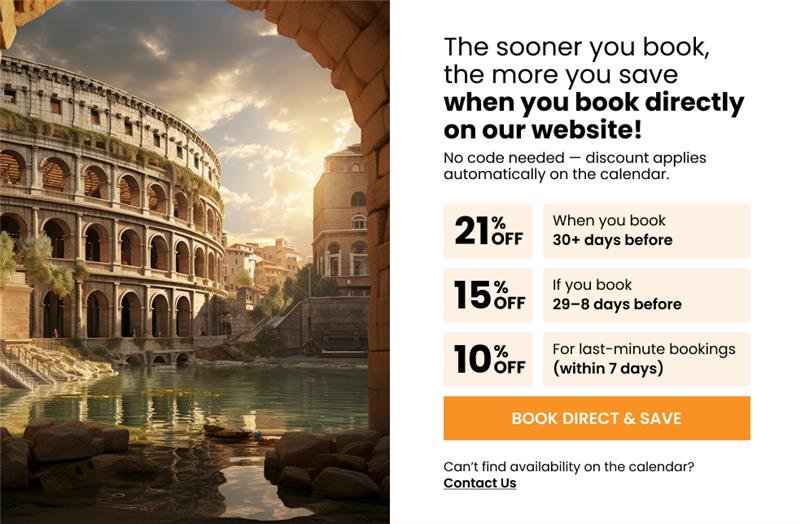The height and width of the screenshot is (524, 800).
Task: Click the dramatic clouds above the Colosseum
Action: (x=180, y=50)
